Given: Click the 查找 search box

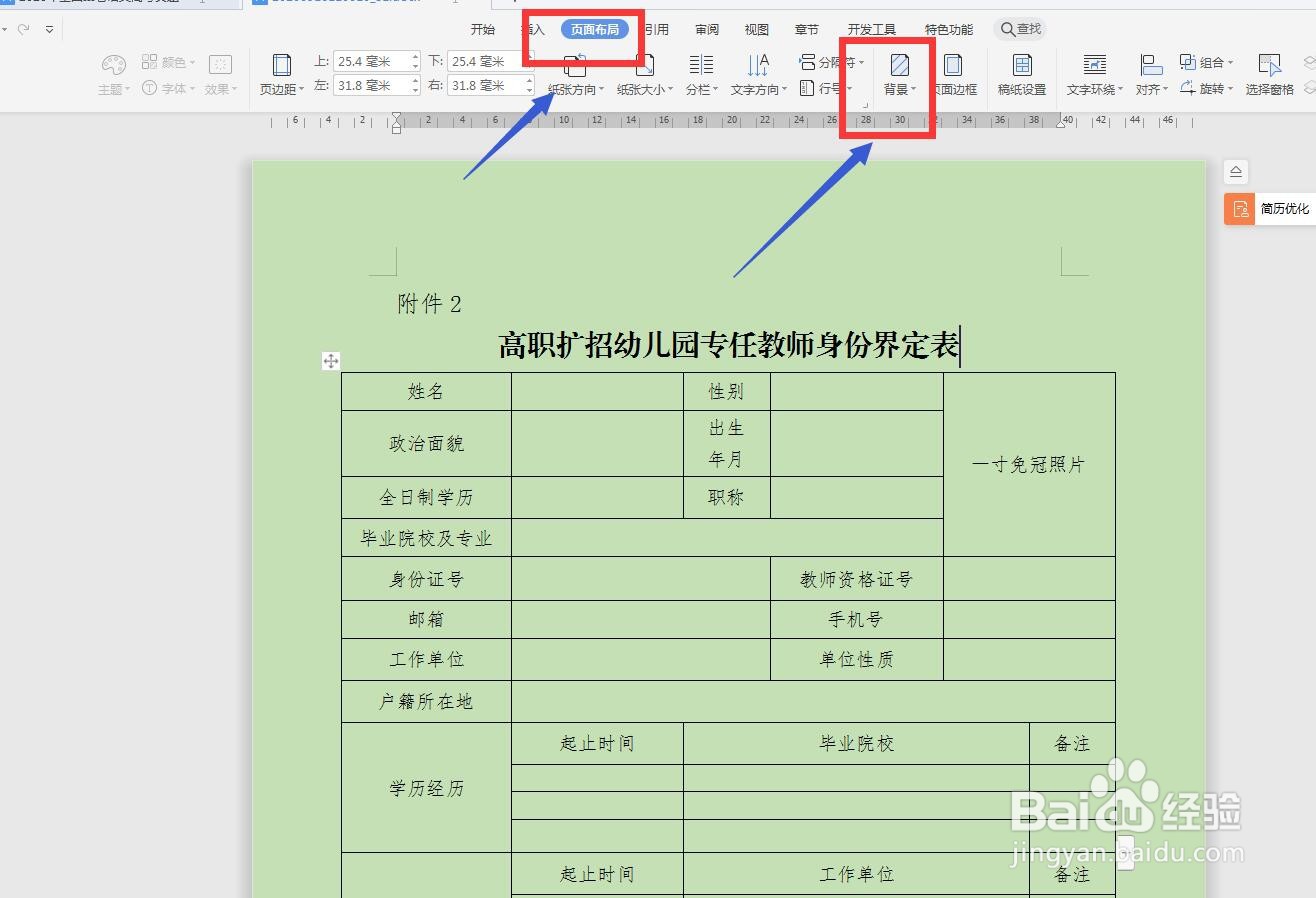Looking at the screenshot, I should click(1022, 29).
